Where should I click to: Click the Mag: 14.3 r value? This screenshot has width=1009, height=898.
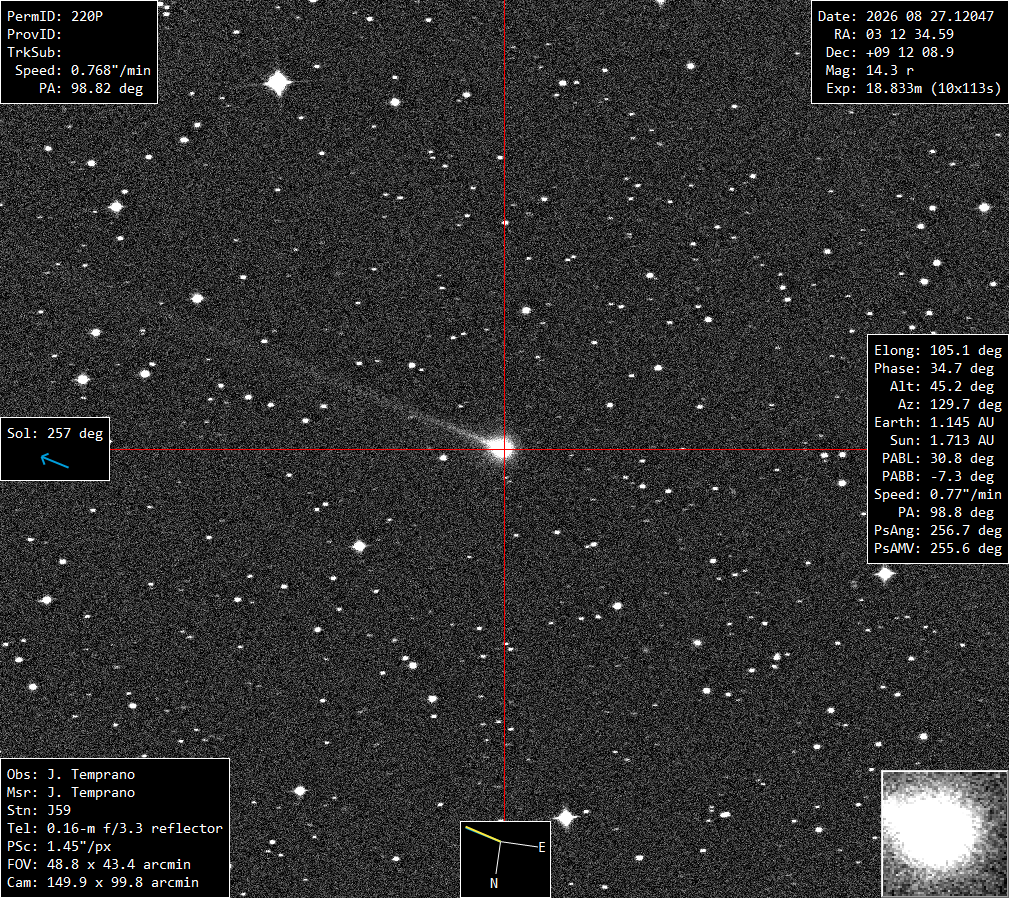coord(869,70)
